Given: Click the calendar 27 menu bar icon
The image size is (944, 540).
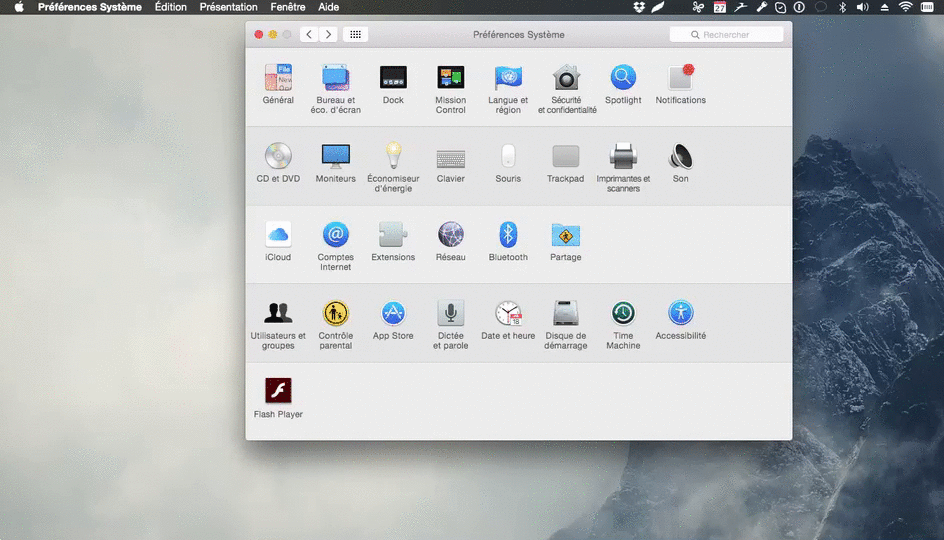Looking at the screenshot, I should (x=719, y=7).
